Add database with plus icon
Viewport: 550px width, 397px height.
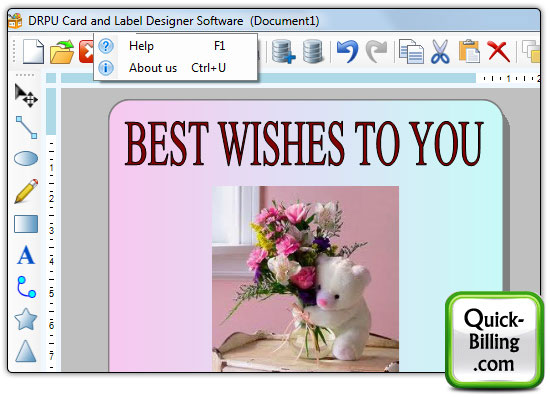pos(283,52)
